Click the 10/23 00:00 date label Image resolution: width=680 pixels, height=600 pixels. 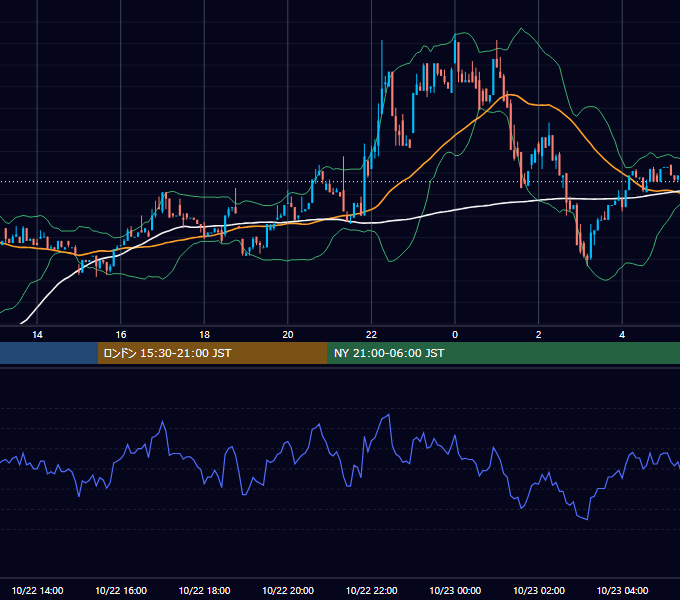[455, 590]
